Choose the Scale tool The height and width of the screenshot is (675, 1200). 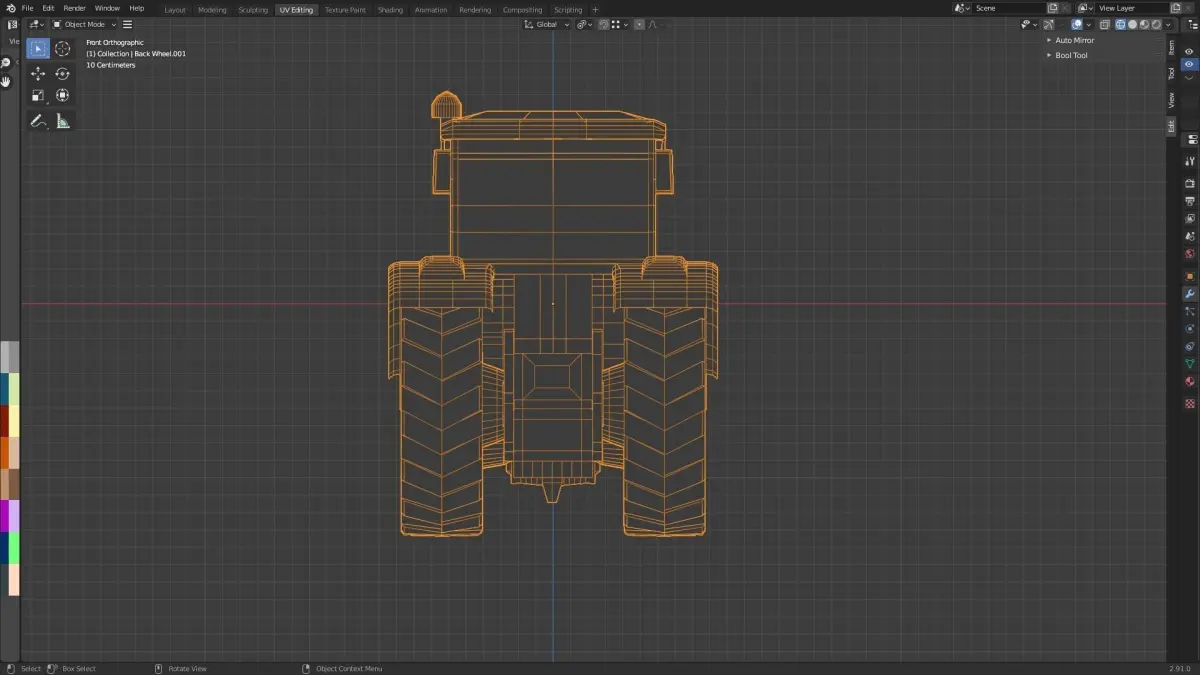(38, 96)
